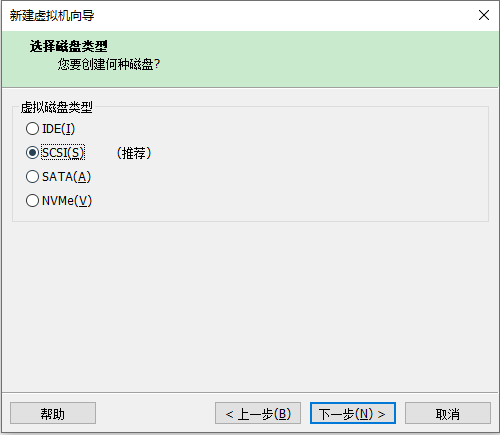Go back with the 上一步(B) button
The image size is (500, 435).
click(x=258, y=413)
